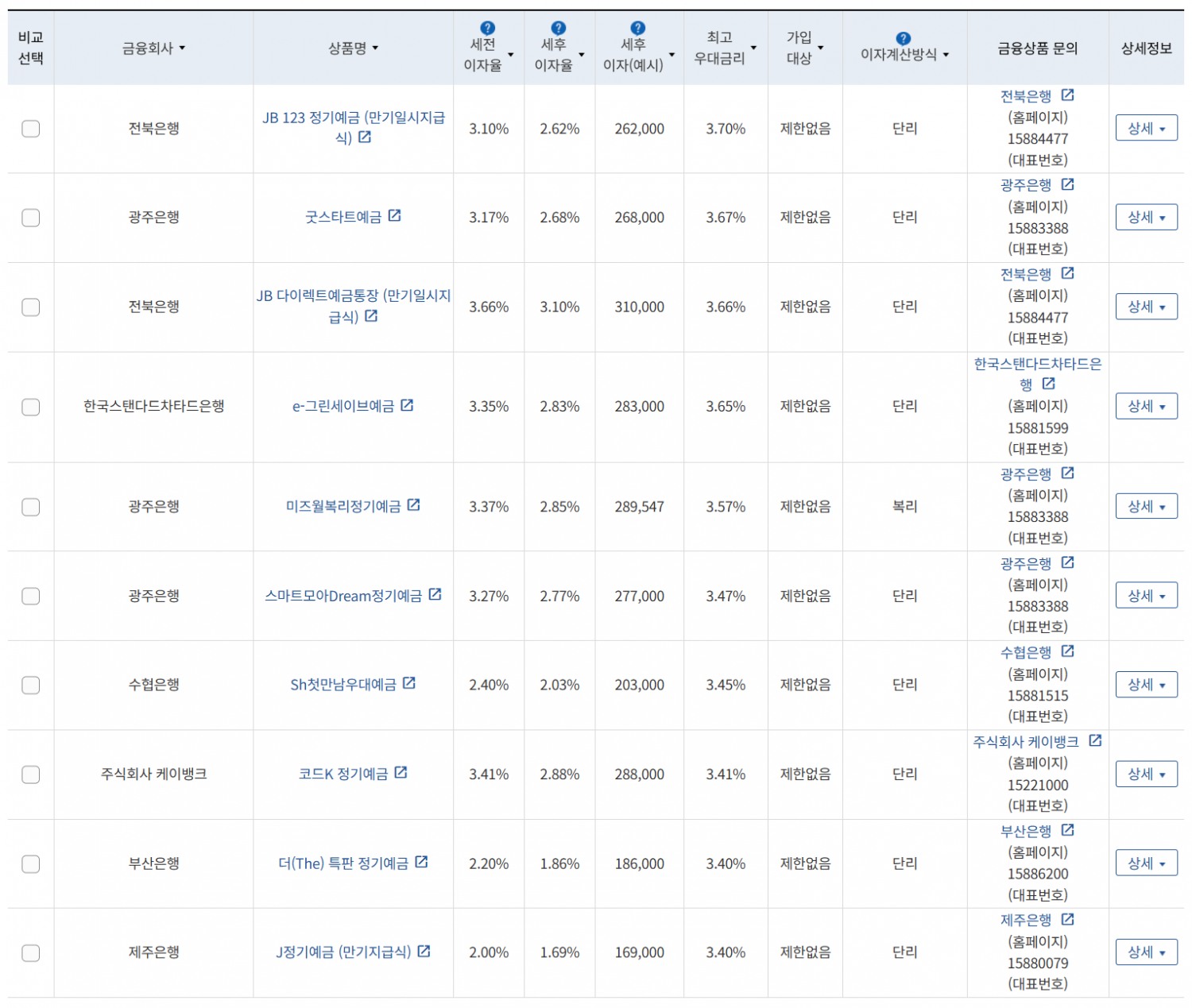Image resolution: width=1192 pixels, height=1008 pixels.
Task: Click homepage icon in 주식회사 케이뱅크 inquiry cell
Action: (1096, 740)
